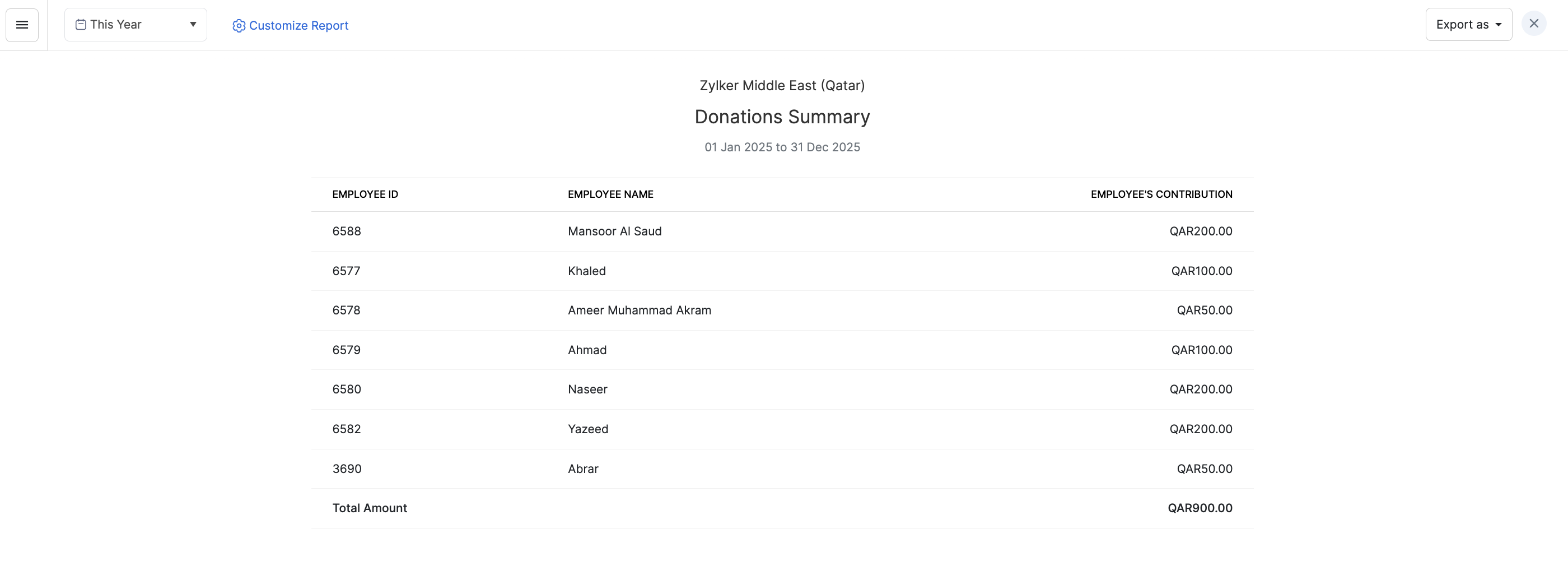
Task: Click the Customize Report gear icon
Action: 239,26
